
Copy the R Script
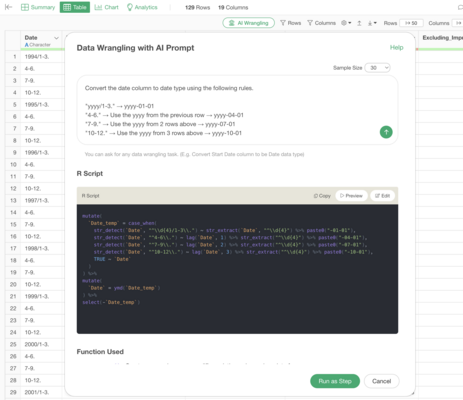pyautogui.click(x=322, y=196)
